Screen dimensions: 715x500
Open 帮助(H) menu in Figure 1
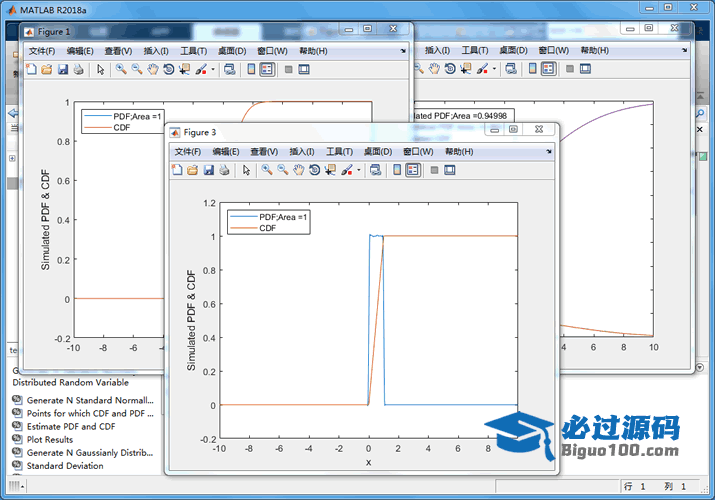pos(313,51)
